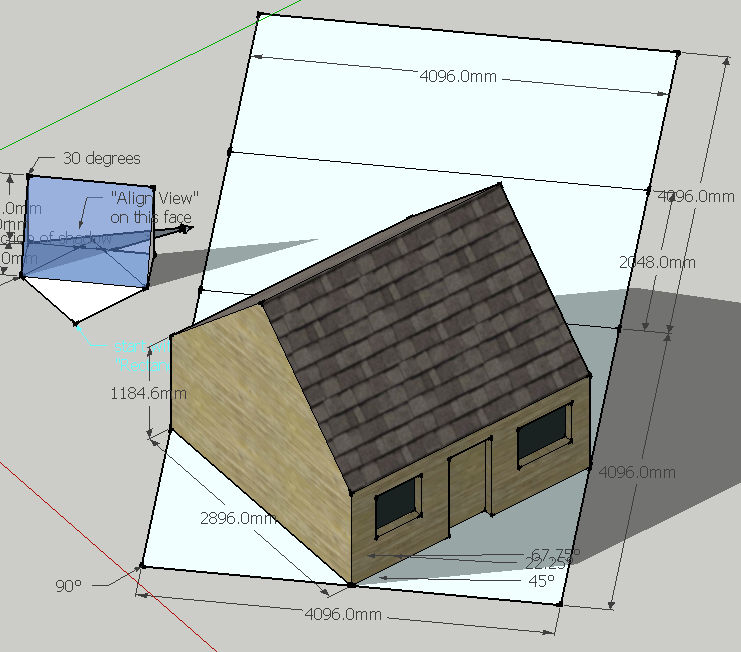This screenshot has height=652, width=741.
Task: Select the 2896.0mm dimension along the gable
Action: tap(238, 518)
